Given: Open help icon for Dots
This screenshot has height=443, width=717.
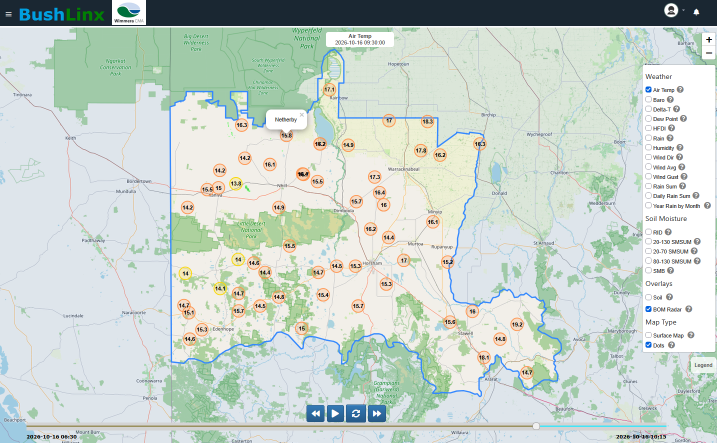Looking at the screenshot, I should pyautogui.click(x=671, y=345).
